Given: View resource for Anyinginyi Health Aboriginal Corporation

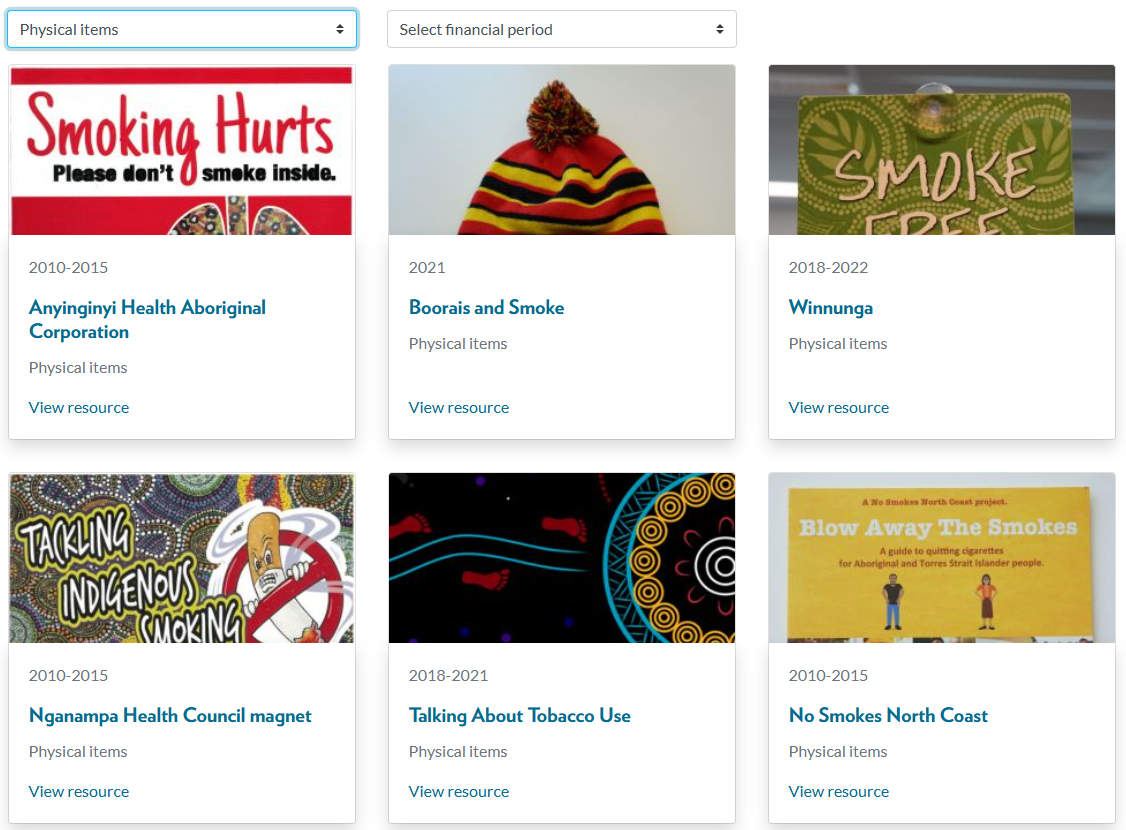Looking at the screenshot, I should point(79,407).
